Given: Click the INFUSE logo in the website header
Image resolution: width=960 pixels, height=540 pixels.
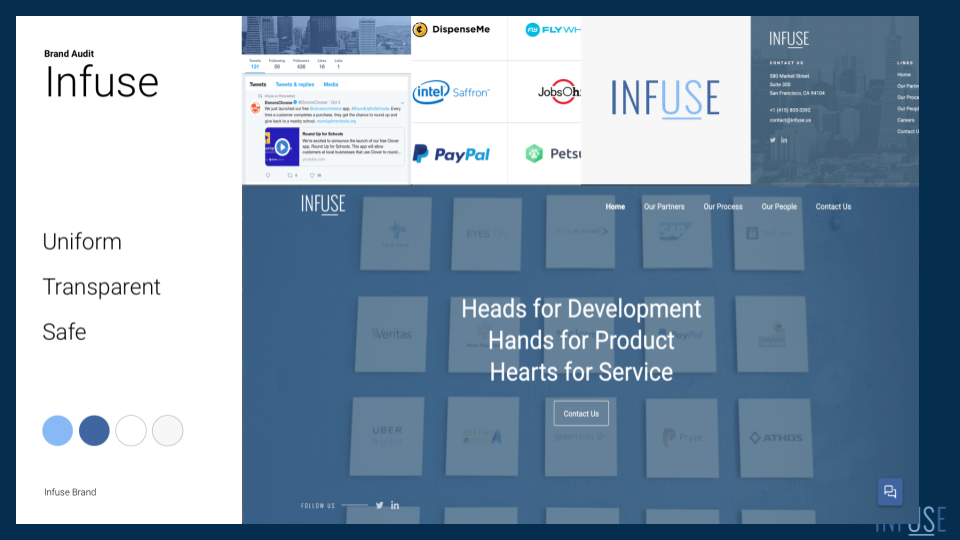Looking at the screenshot, I should coord(323,204).
